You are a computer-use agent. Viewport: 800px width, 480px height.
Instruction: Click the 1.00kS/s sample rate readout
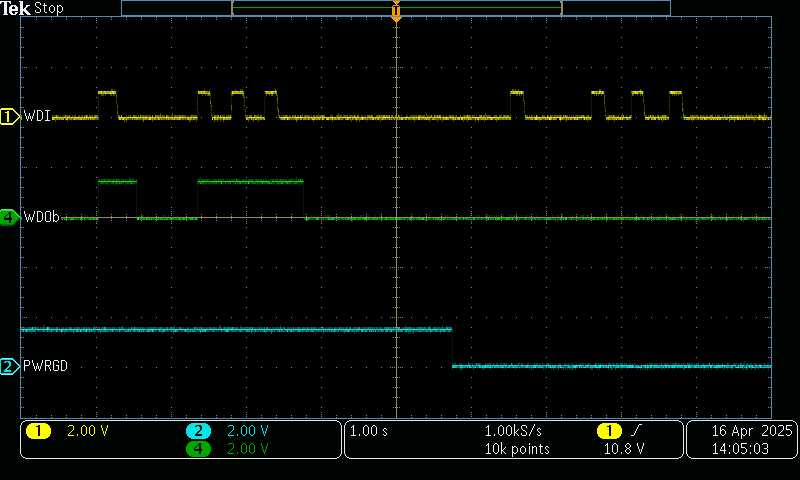click(513, 431)
